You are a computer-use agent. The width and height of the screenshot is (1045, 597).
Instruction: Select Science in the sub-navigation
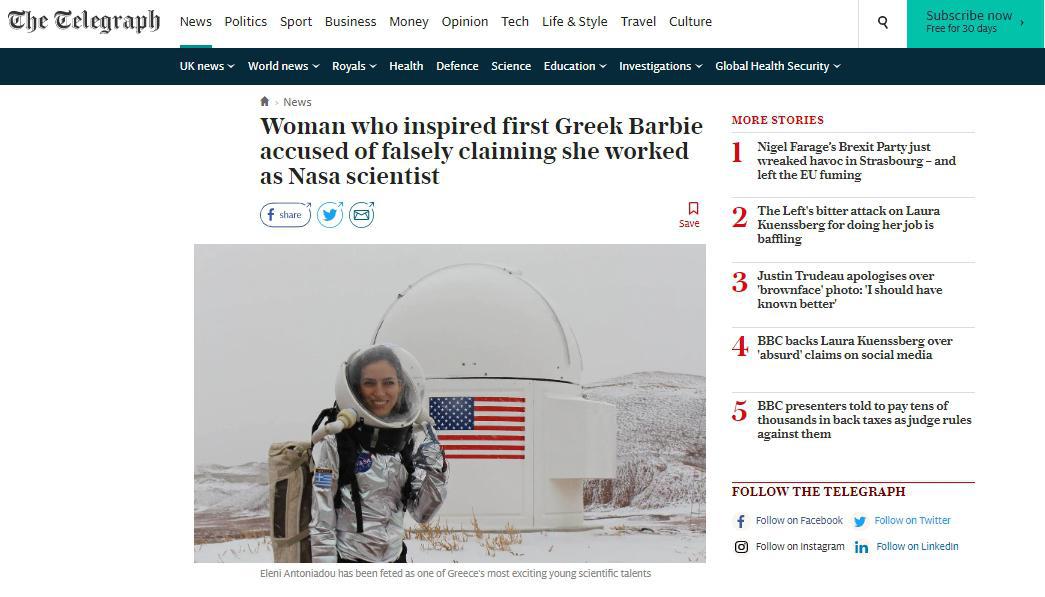(x=511, y=66)
